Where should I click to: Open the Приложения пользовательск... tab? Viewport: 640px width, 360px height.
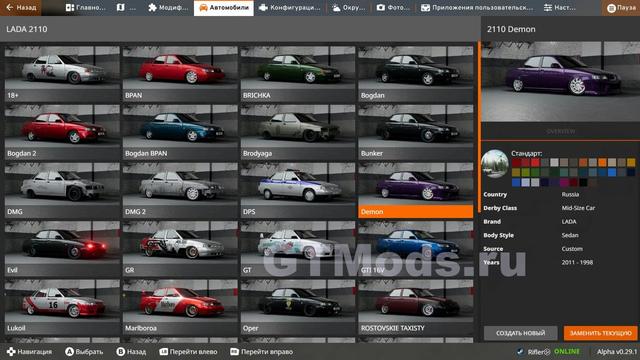pos(477,8)
